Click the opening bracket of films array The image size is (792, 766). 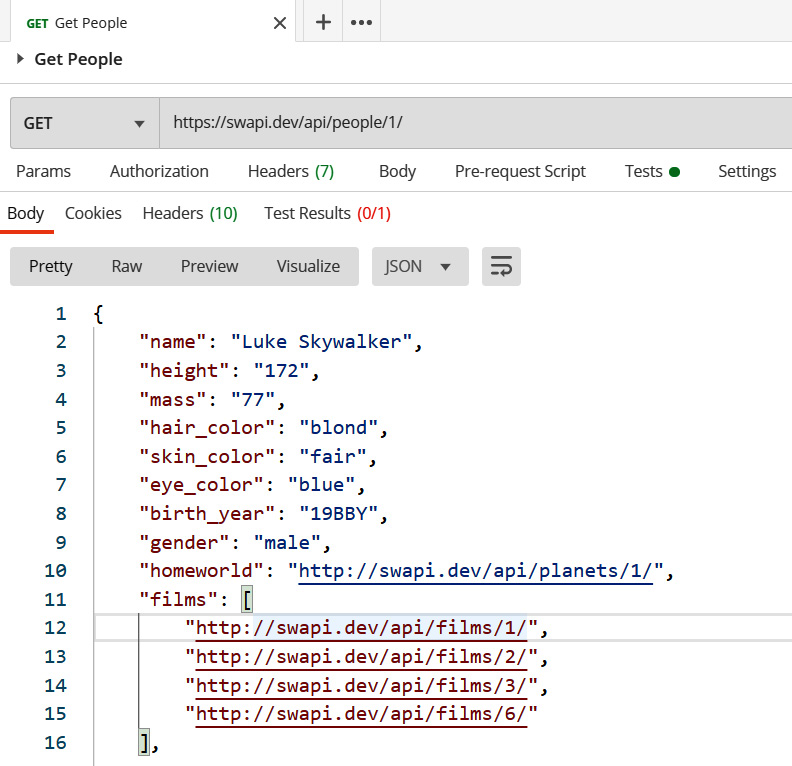click(x=247, y=600)
